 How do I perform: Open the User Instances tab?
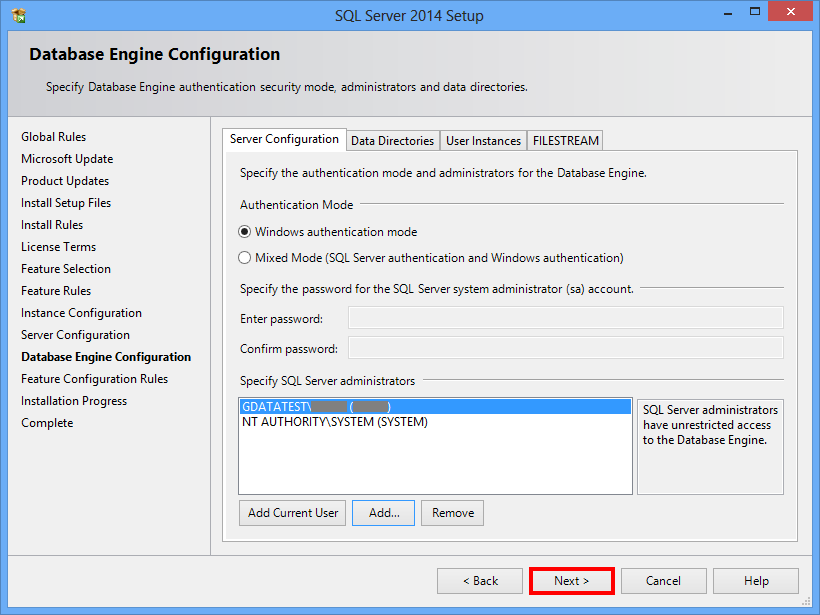483,141
